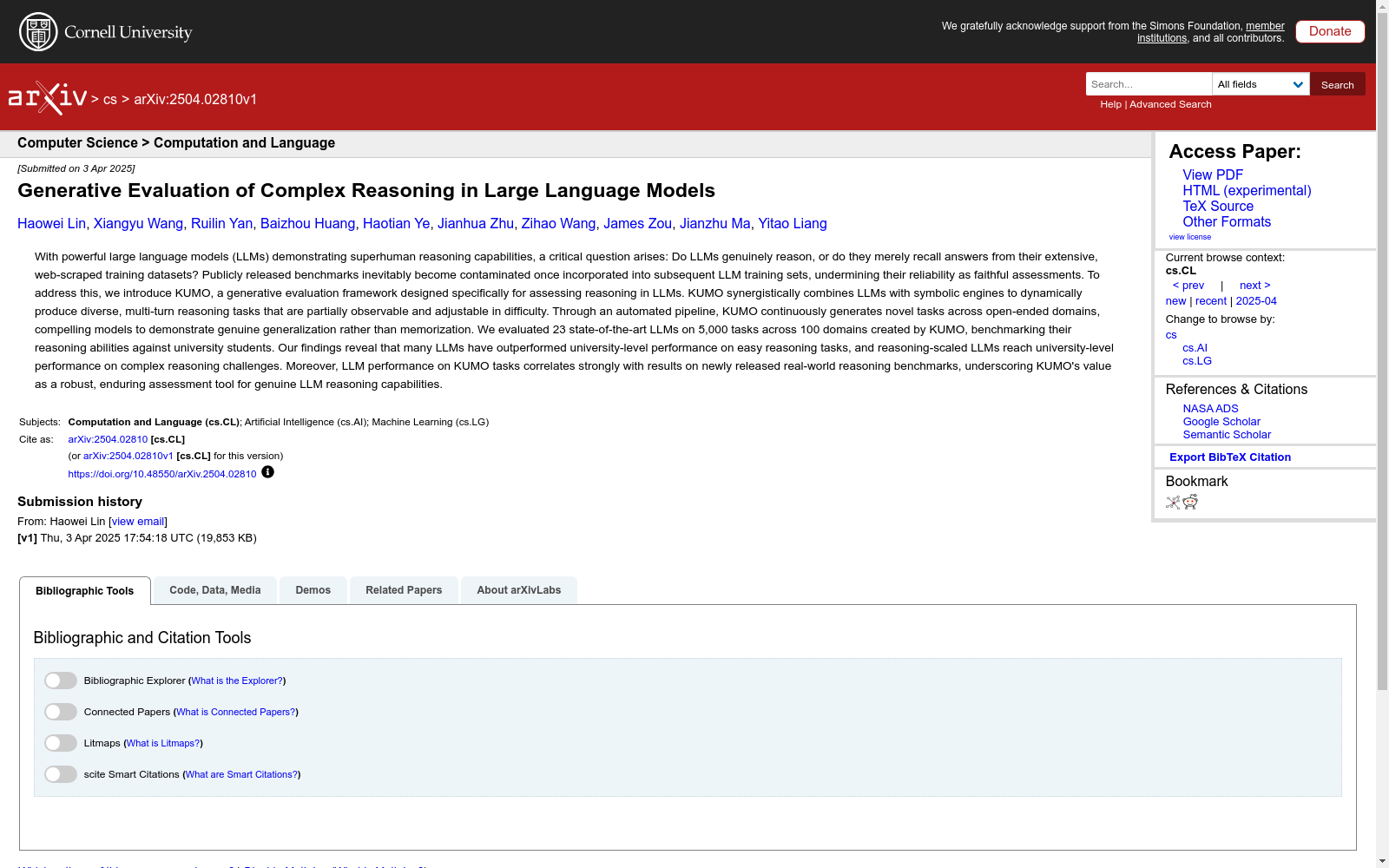Click arXiv:2504.02810 cite link
This screenshot has height=868, width=1389.
108,439
